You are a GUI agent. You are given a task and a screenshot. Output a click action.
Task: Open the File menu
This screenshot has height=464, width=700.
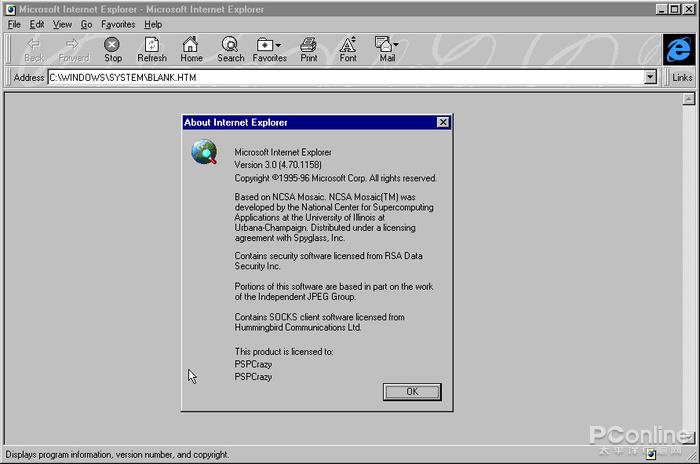14,25
